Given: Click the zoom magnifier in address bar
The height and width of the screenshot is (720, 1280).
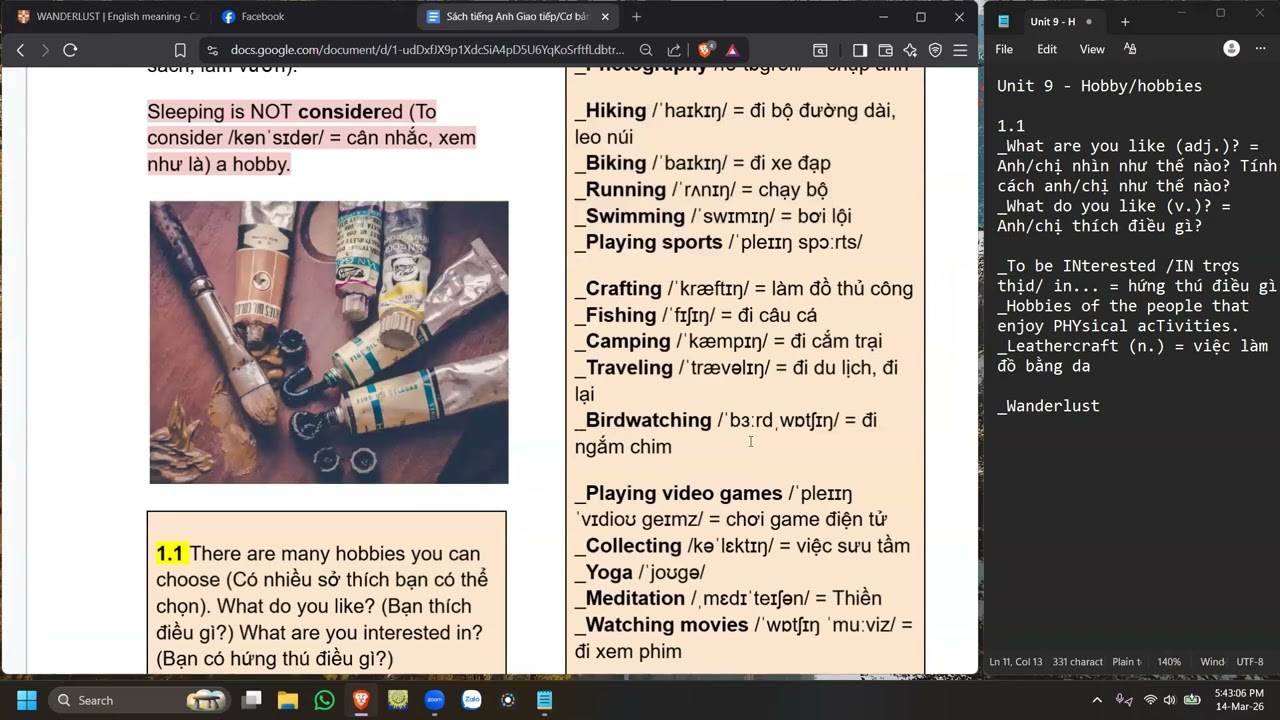Looking at the screenshot, I should (x=646, y=50).
